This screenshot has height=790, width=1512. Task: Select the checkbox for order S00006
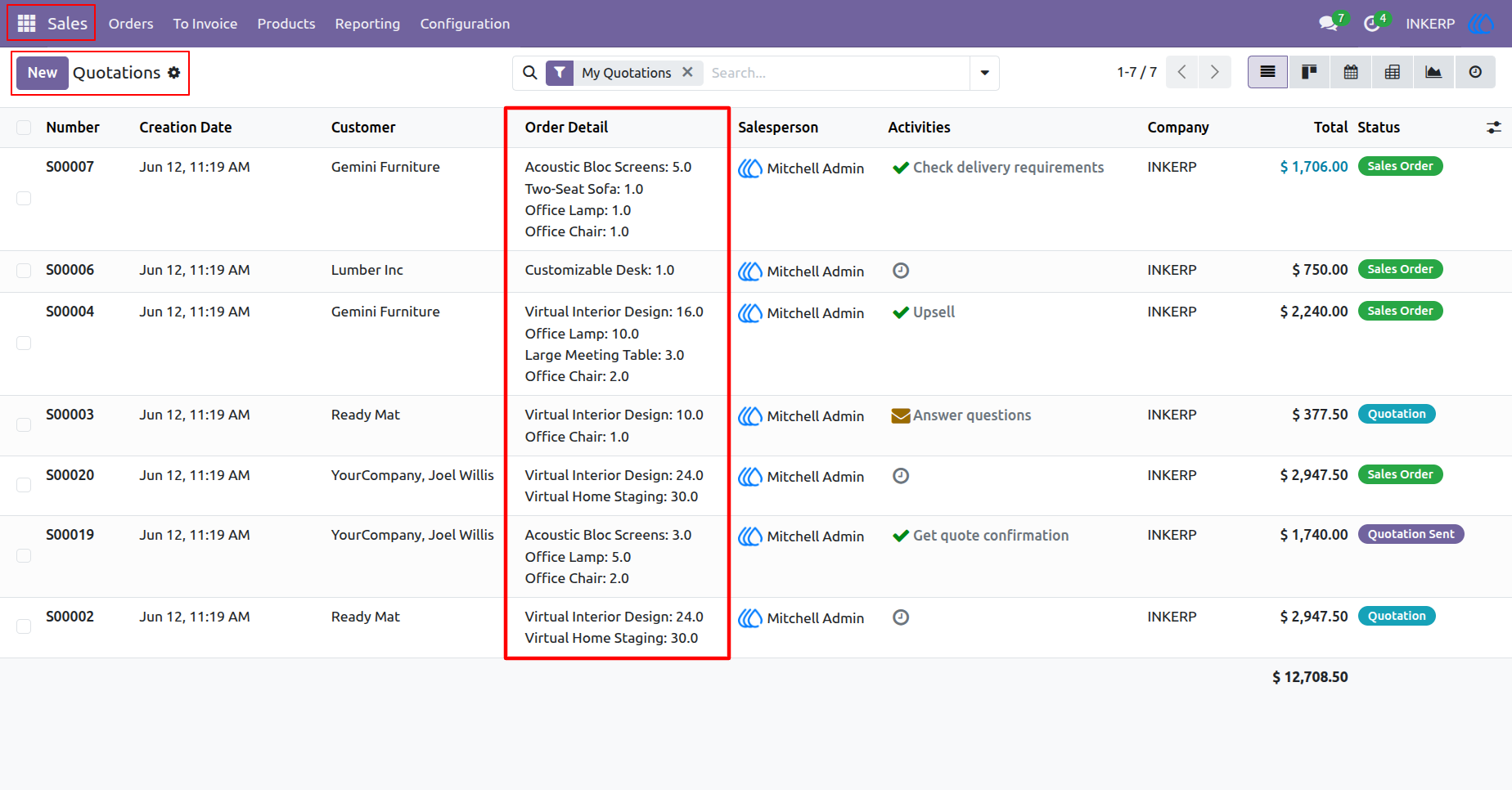tap(24, 271)
